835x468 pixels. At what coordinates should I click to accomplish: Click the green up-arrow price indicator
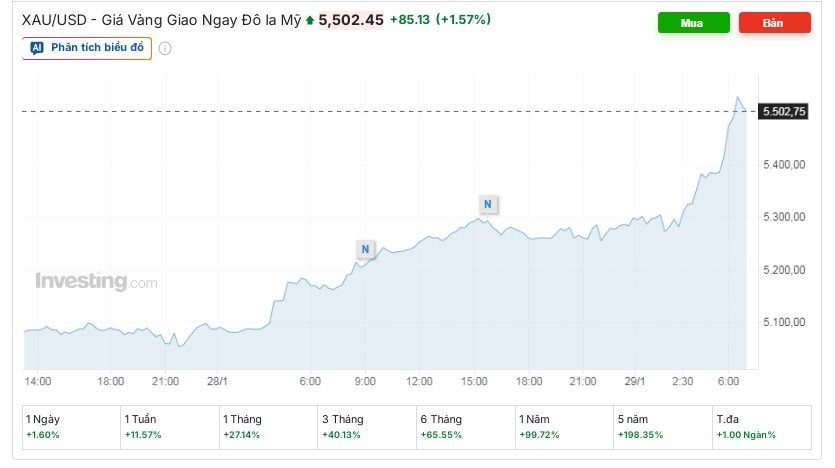(x=310, y=20)
